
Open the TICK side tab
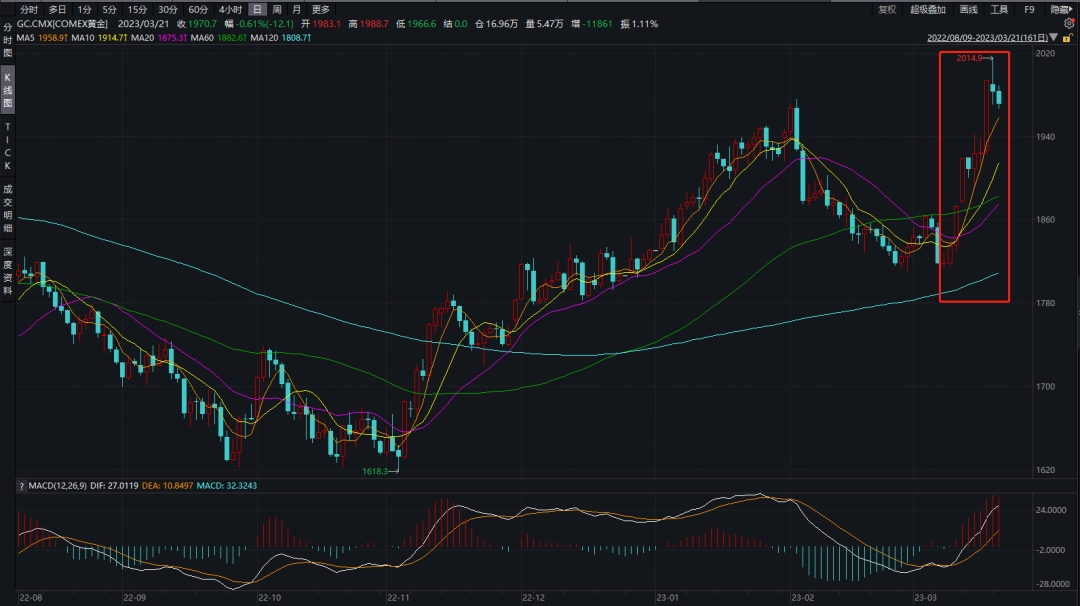(x=8, y=146)
